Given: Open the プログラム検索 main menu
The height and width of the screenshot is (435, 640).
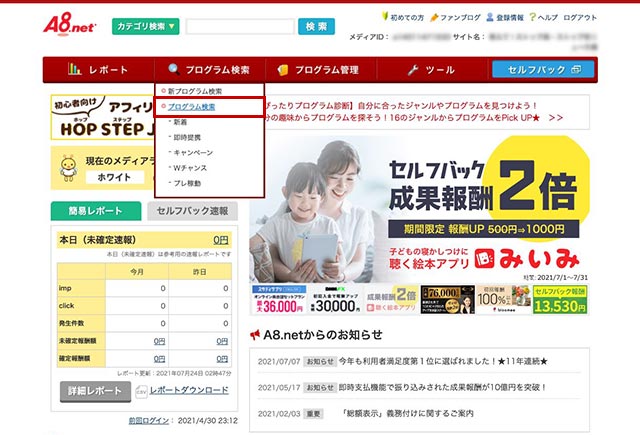Looking at the screenshot, I should [210, 70].
